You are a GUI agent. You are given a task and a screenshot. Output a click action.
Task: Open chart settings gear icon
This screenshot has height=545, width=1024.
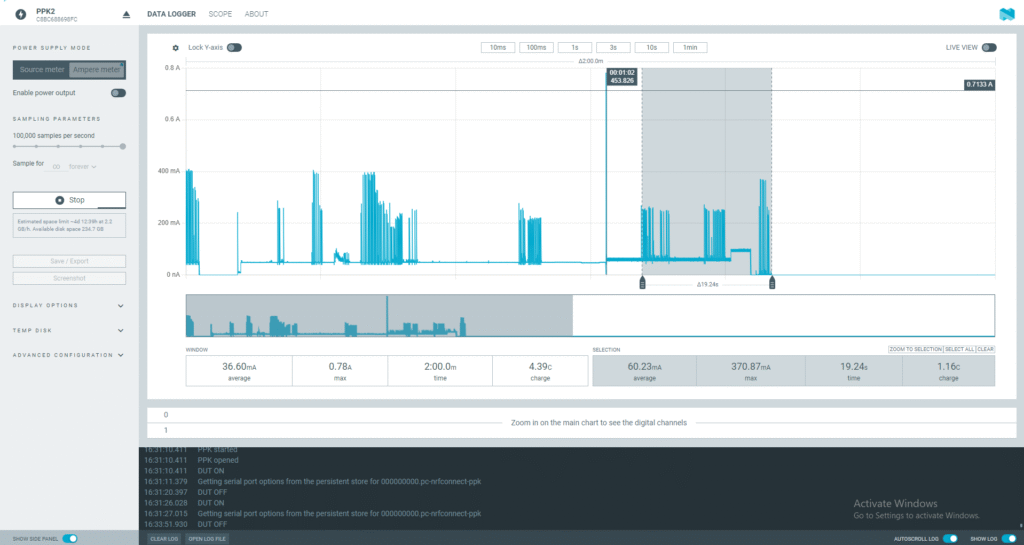[x=176, y=48]
